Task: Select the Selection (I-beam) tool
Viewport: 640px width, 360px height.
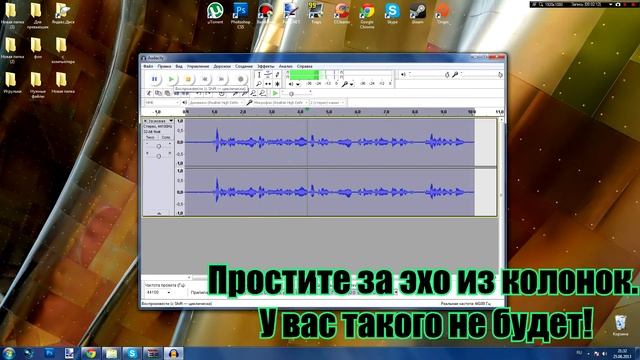Action: [259, 74]
